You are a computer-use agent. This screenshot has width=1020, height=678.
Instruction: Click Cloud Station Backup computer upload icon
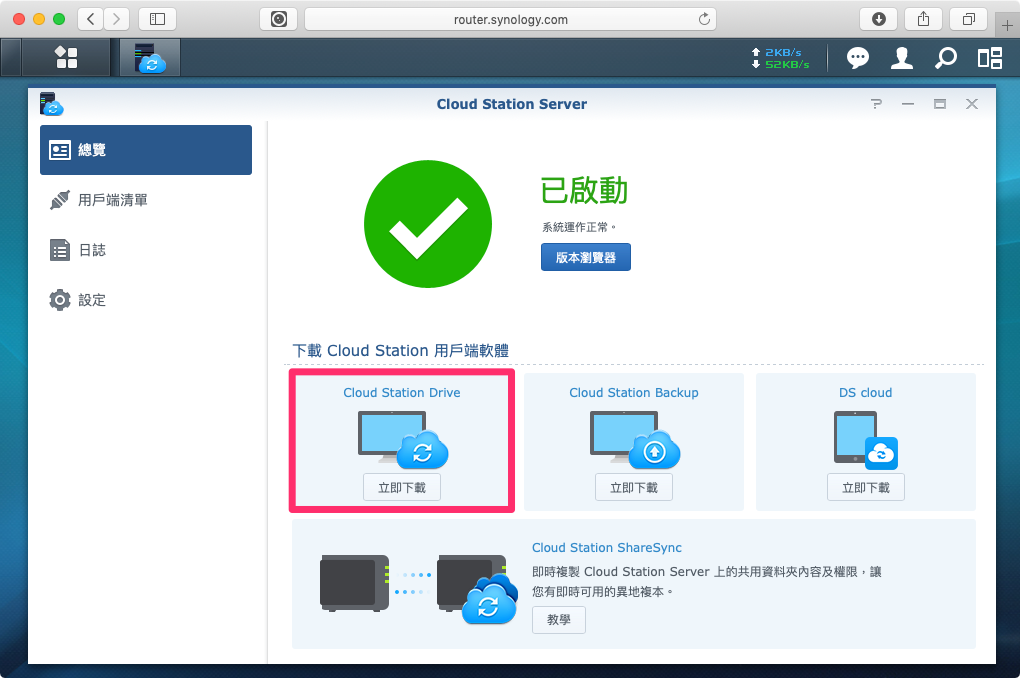pyautogui.click(x=635, y=439)
